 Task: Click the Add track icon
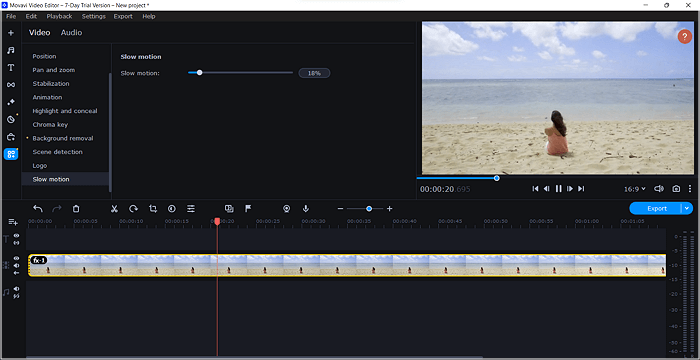pyautogui.click(x=13, y=222)
